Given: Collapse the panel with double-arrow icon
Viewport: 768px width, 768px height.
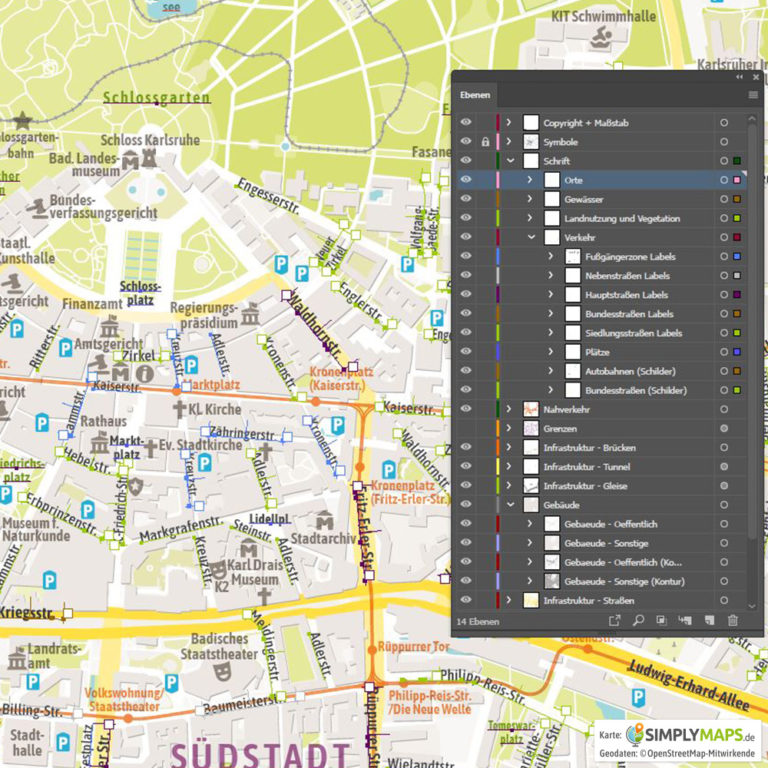Looking at the screenshot, I should tap(740, 77).
